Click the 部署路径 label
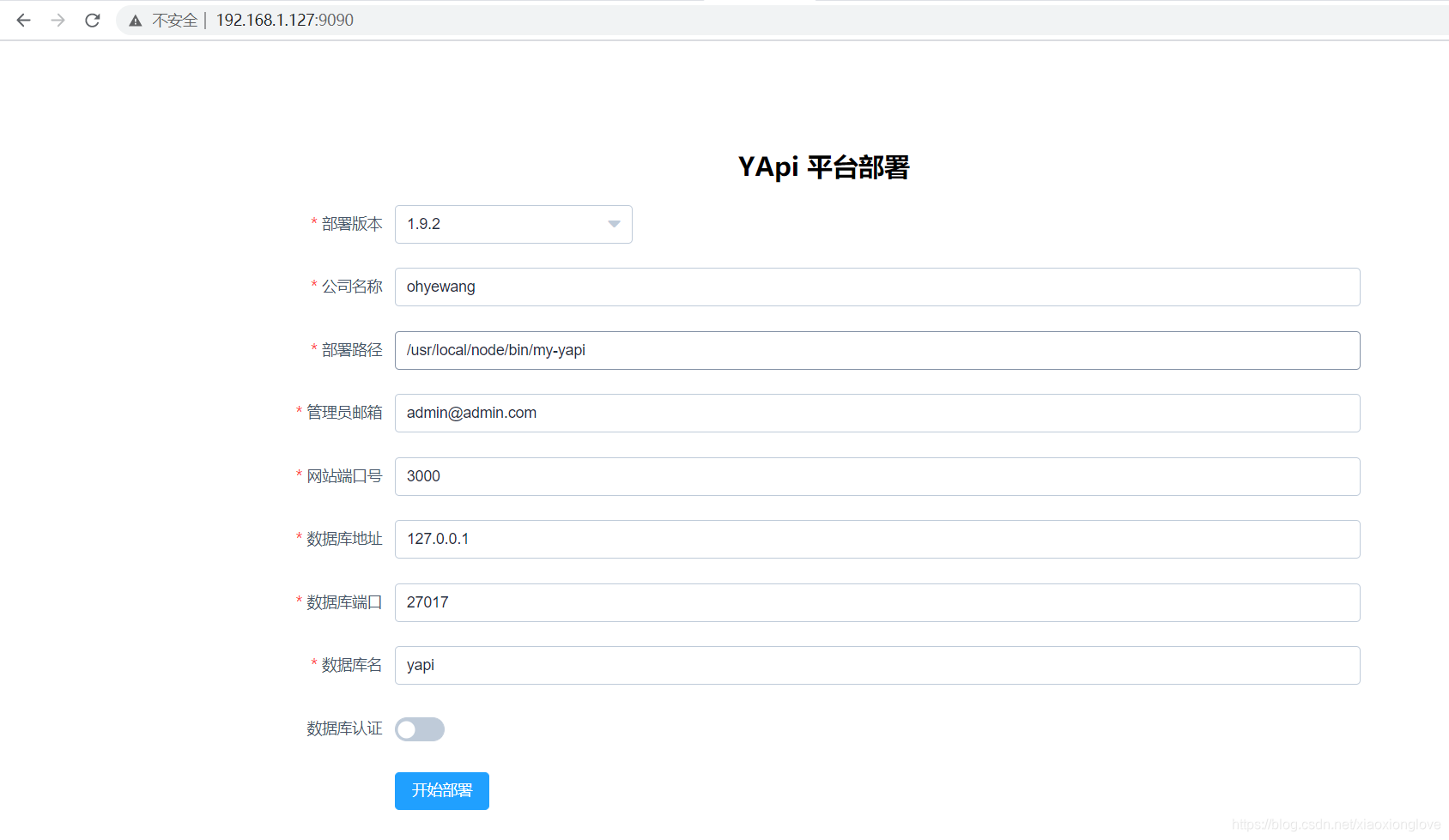The height and width of the screenshot is (840, 1449). 352,350
